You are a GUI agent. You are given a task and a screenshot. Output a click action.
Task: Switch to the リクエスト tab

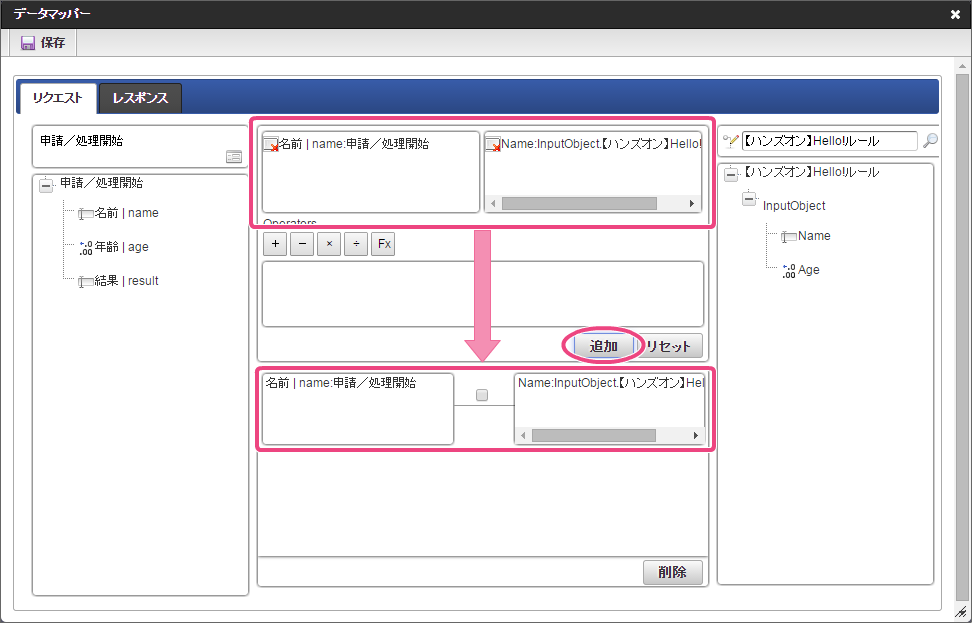58,98
